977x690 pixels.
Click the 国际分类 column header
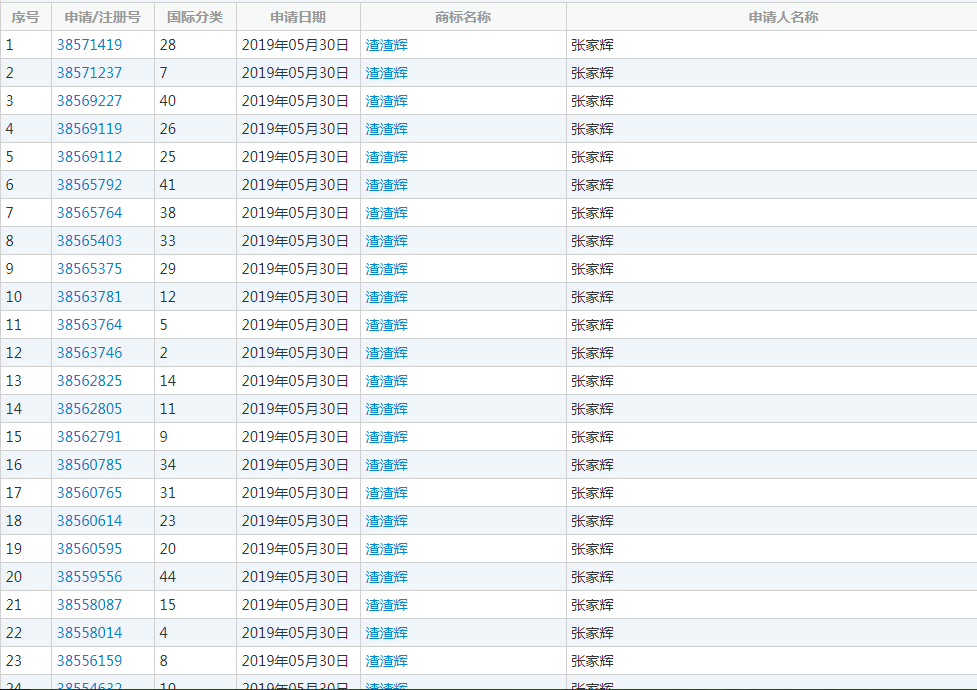[195, 17]
